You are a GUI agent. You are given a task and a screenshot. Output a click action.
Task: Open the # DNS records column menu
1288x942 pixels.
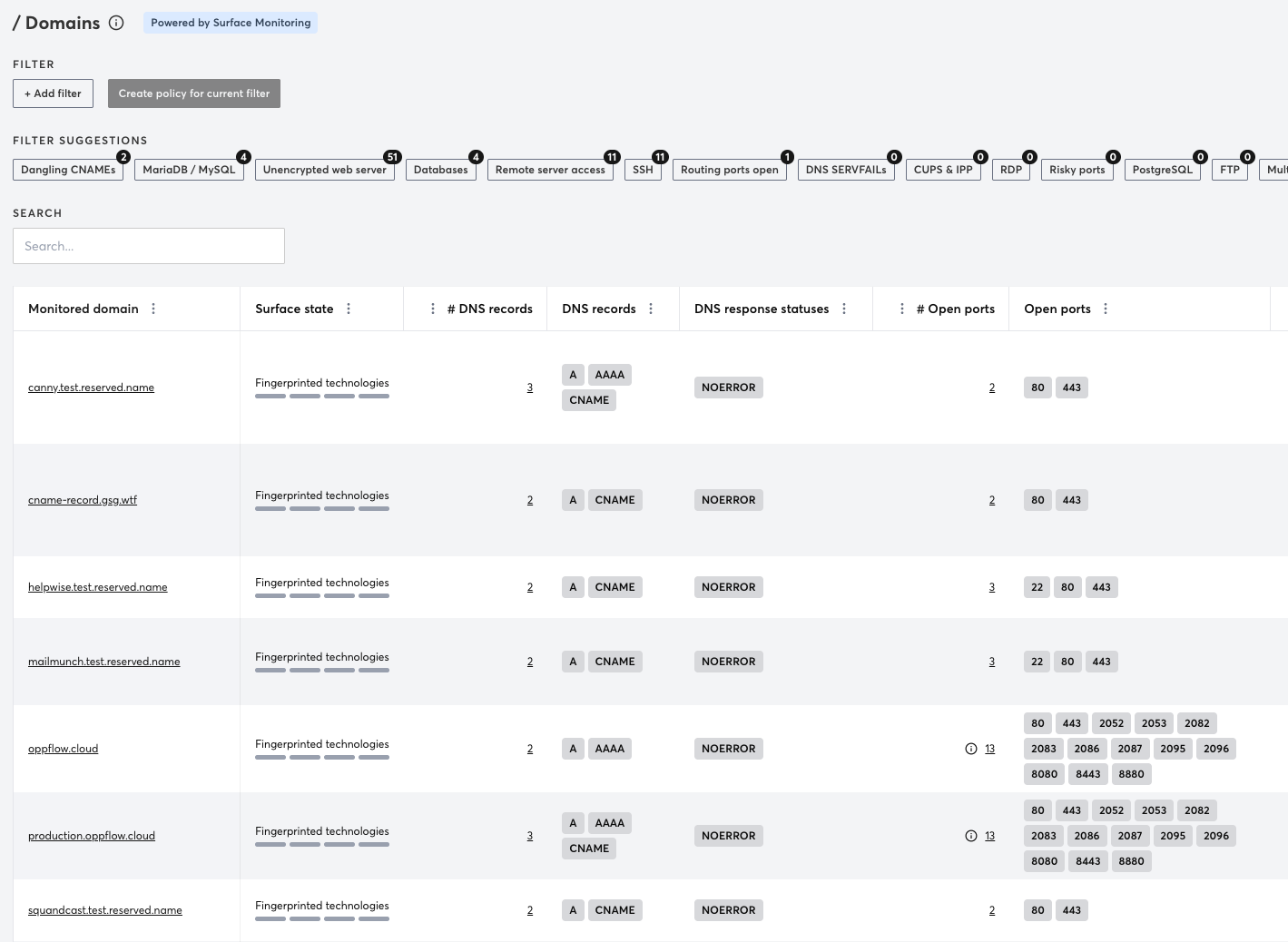432,309
